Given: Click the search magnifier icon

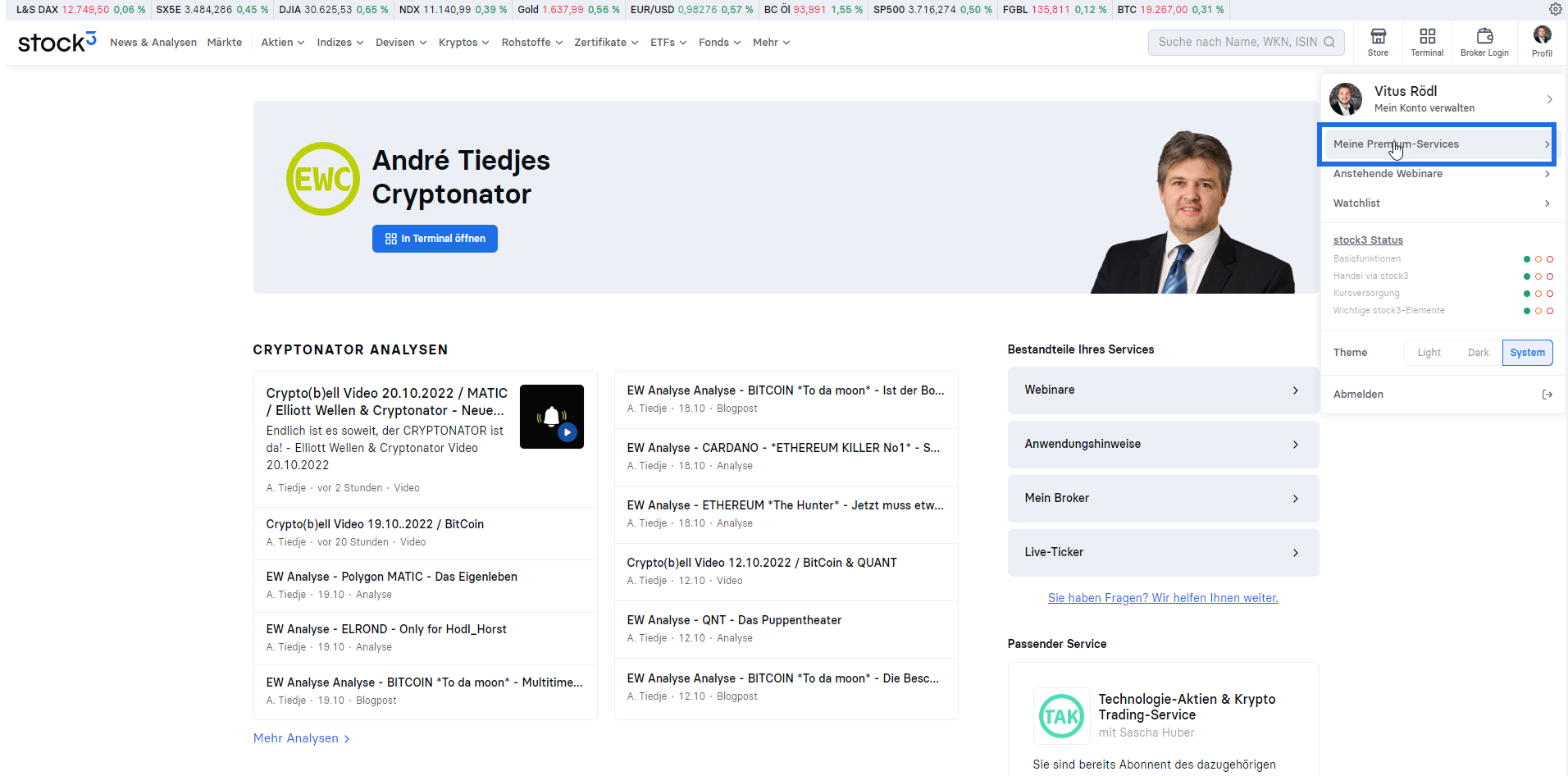Looking at the screenshot, I should [1329, 42].
